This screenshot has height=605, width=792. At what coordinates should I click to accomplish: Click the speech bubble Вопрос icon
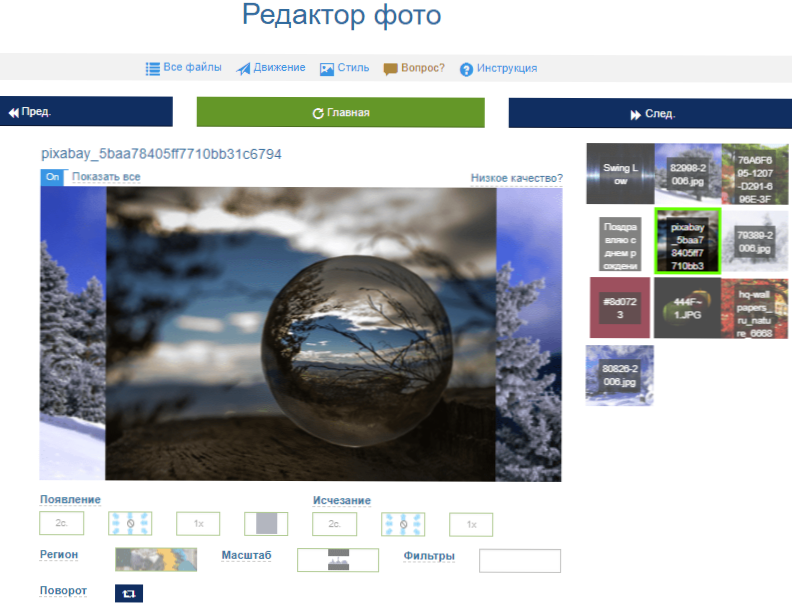[390, 69]
